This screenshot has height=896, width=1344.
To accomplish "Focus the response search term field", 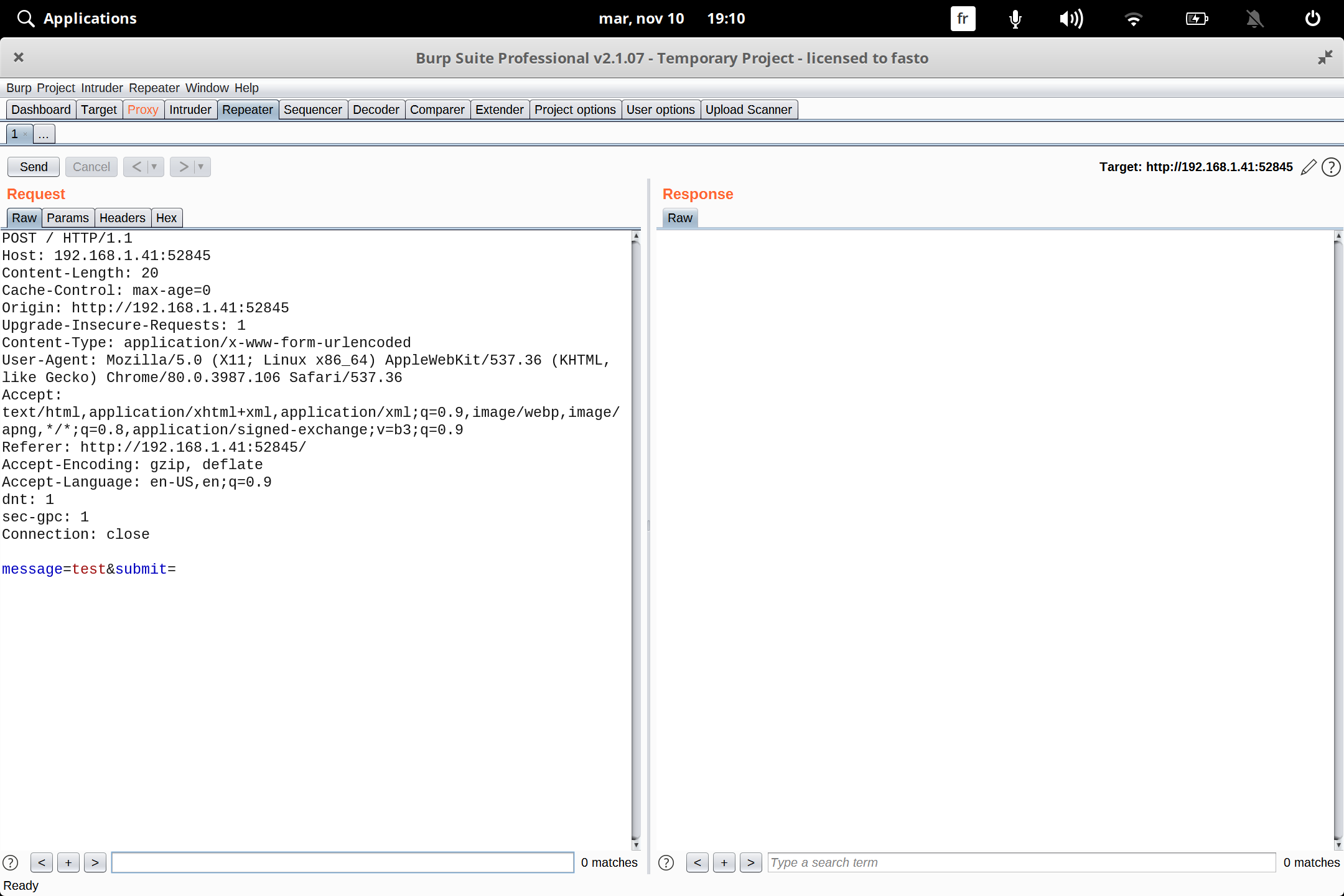I will coord(1020,862).
